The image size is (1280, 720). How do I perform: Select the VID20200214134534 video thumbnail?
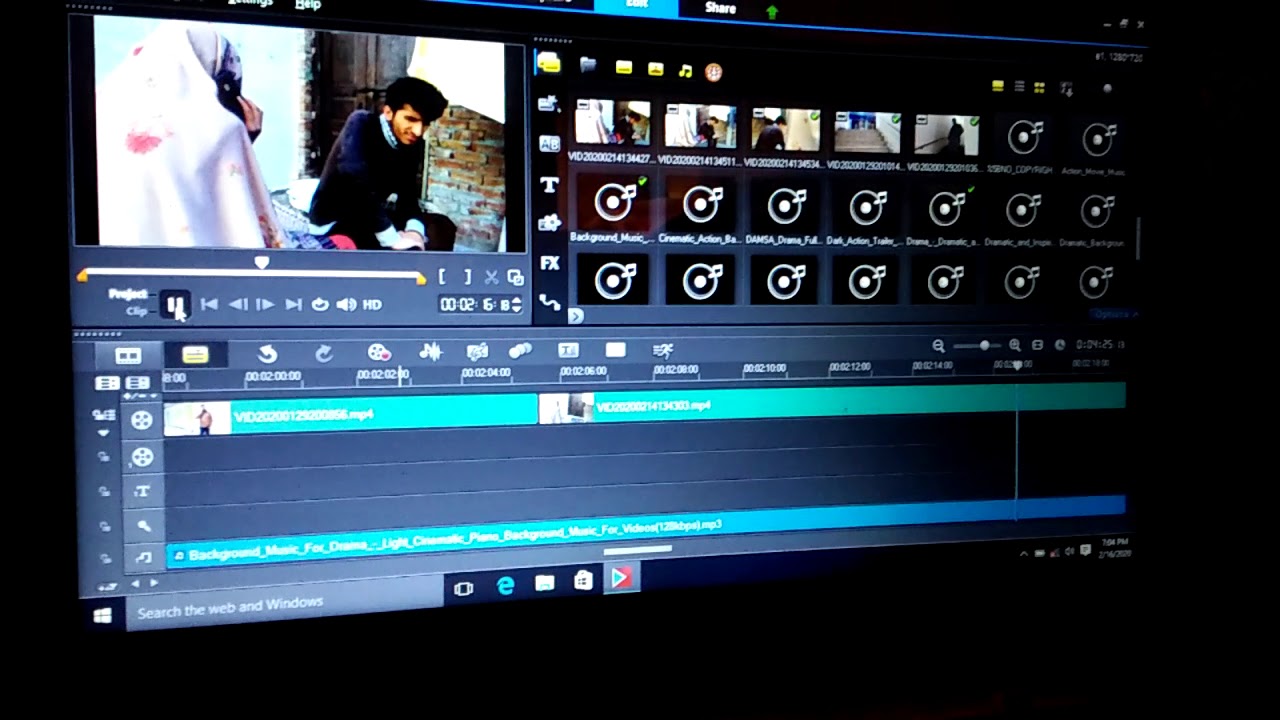785,129
